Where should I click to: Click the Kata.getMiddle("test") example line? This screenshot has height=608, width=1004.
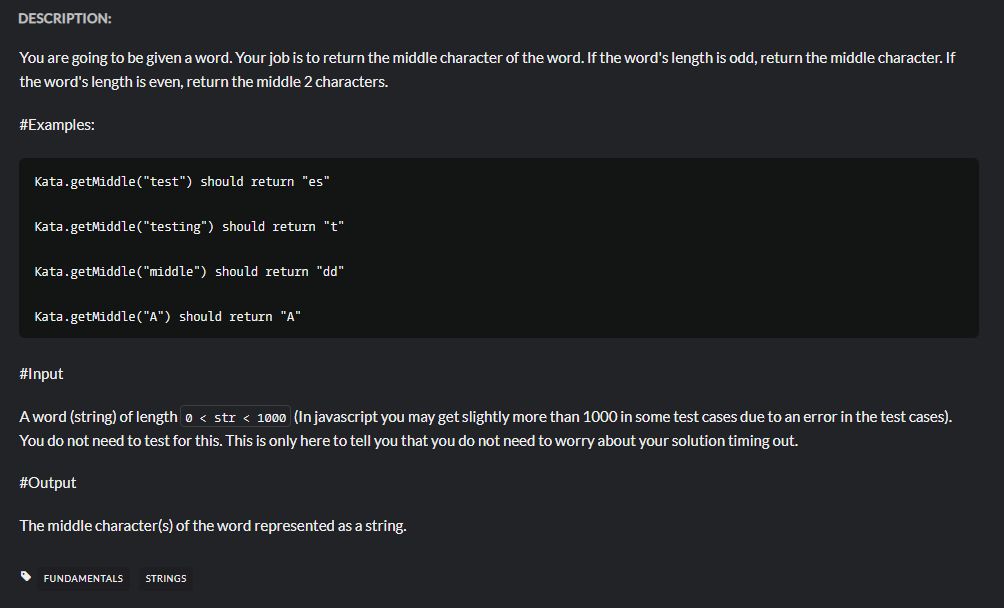182,182
